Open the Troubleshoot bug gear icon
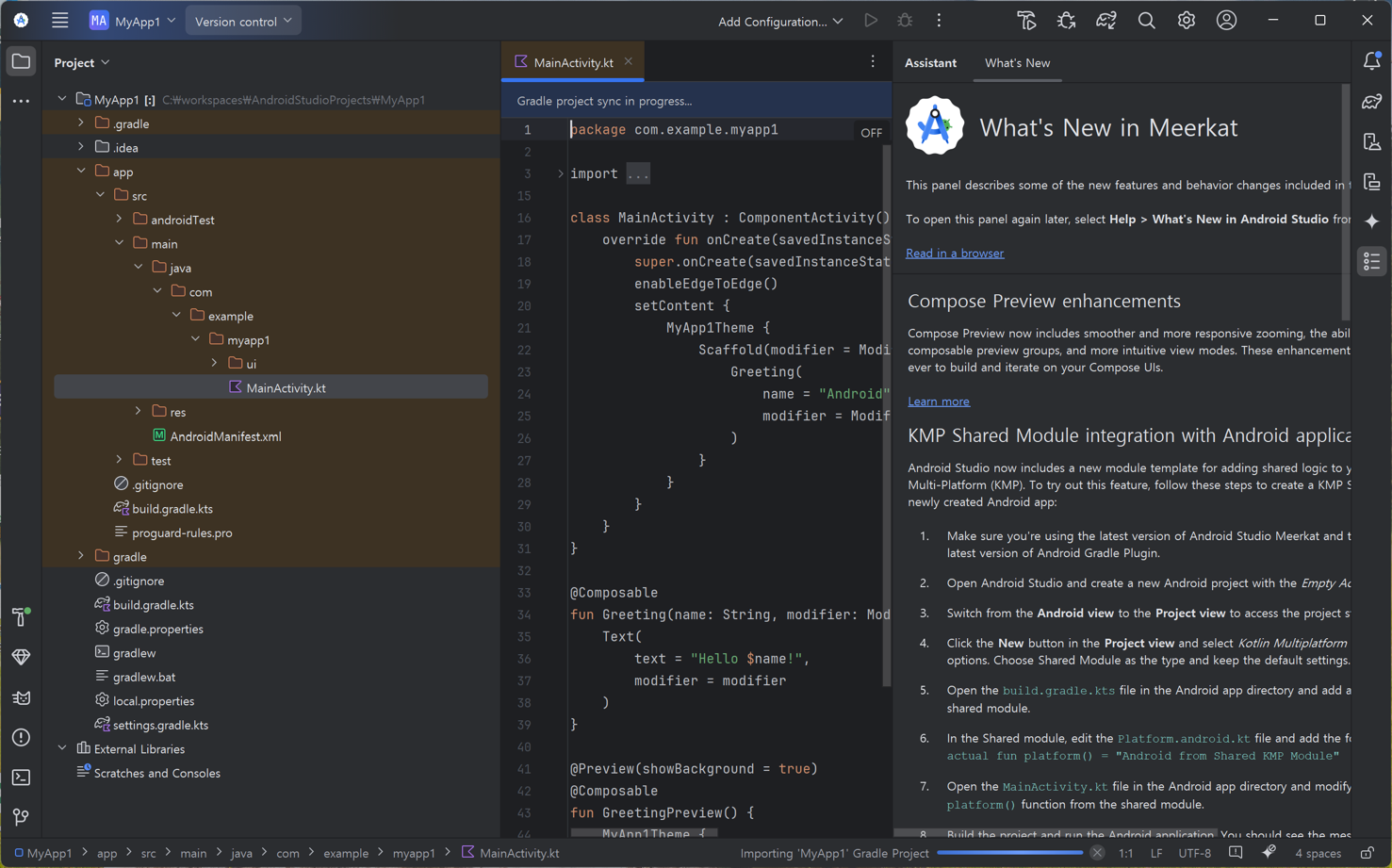 click(1067, 21)
